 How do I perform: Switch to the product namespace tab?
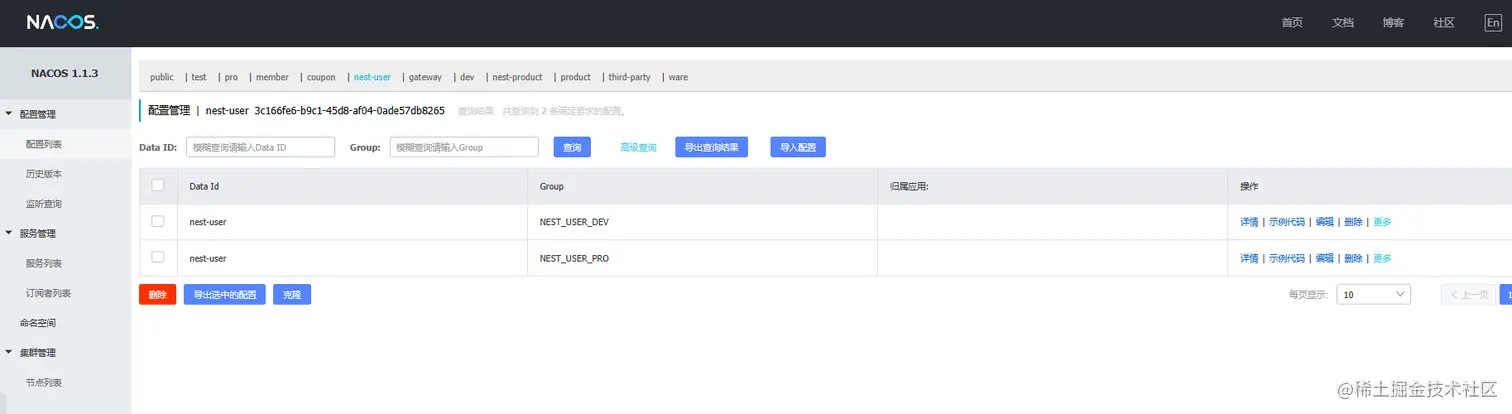pyautogui.click(x=575, y=77)
